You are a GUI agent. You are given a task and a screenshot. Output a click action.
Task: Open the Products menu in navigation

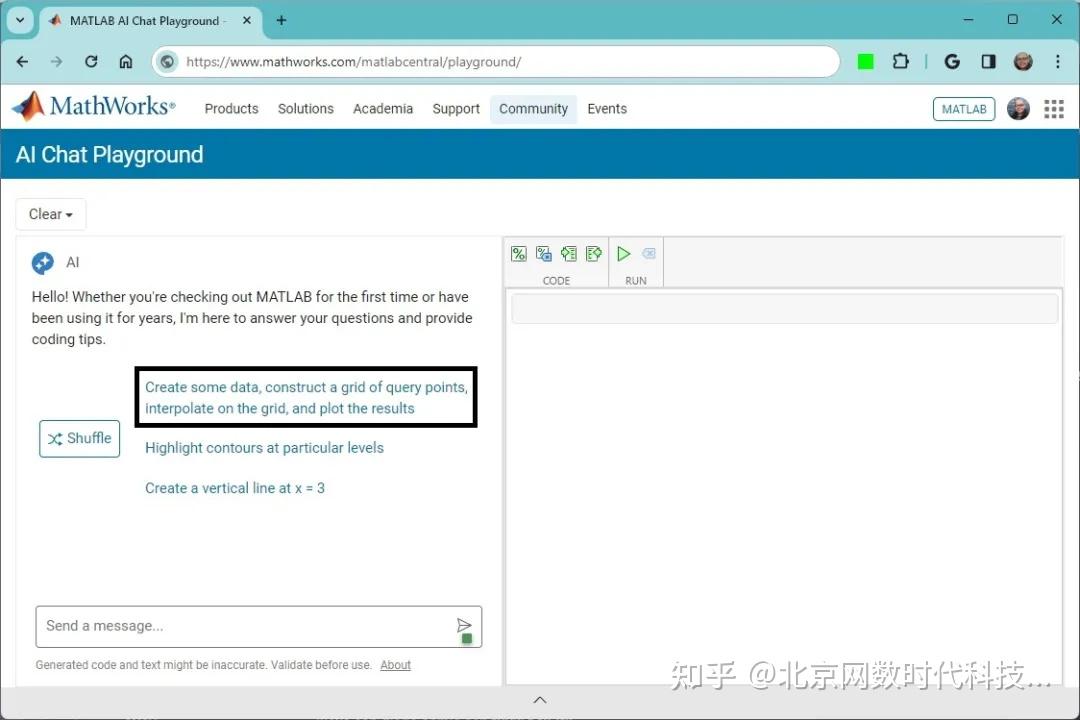coord(231,108)
